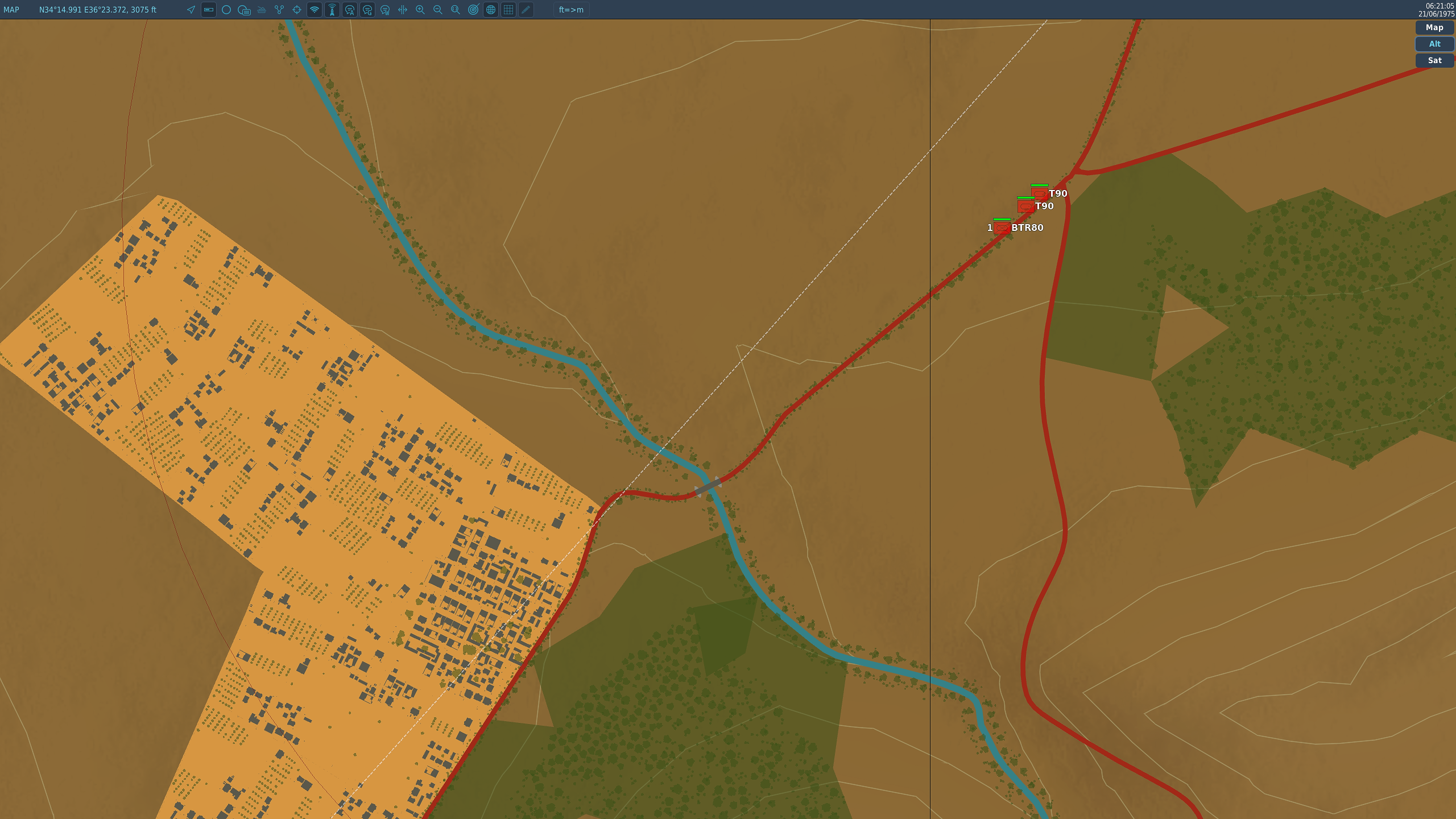Viewport: 1456px width, 819px height.
Task: Switch to the Sat layer view
Action: pos(1434,60)
